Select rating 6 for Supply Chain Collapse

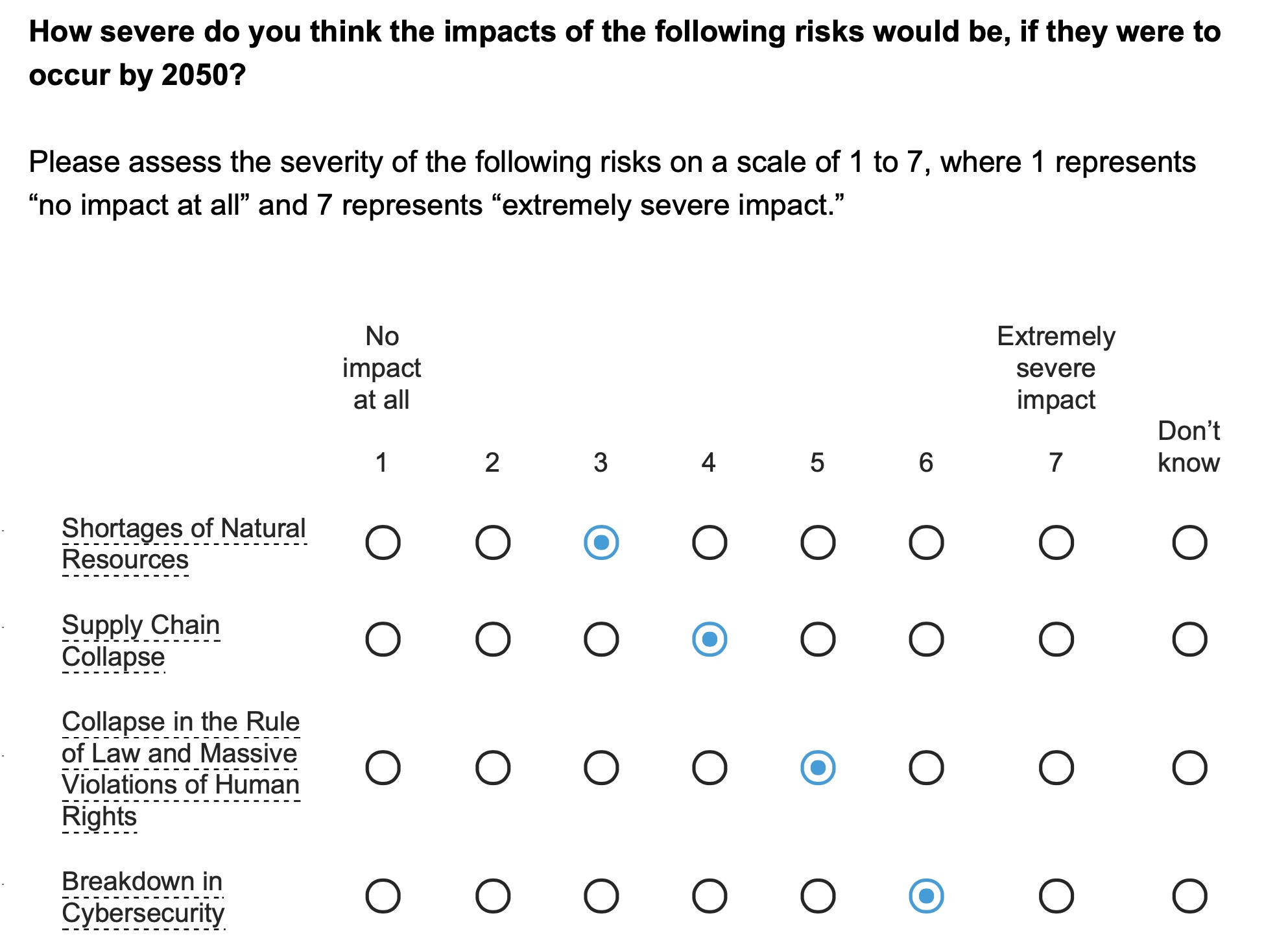click(x=926, y=639)
